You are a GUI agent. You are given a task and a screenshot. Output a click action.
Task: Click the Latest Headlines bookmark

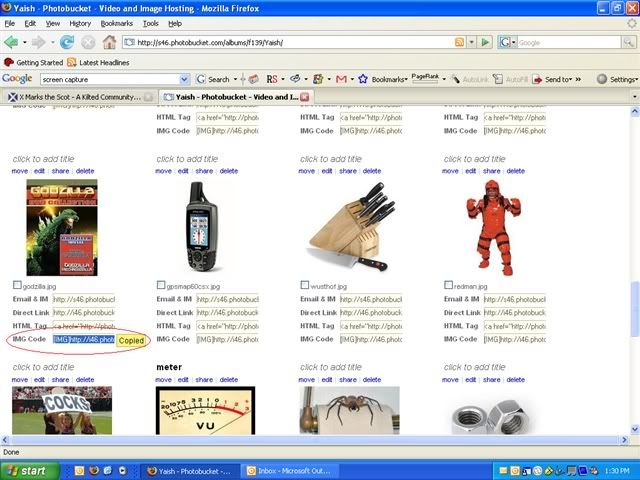98,62
